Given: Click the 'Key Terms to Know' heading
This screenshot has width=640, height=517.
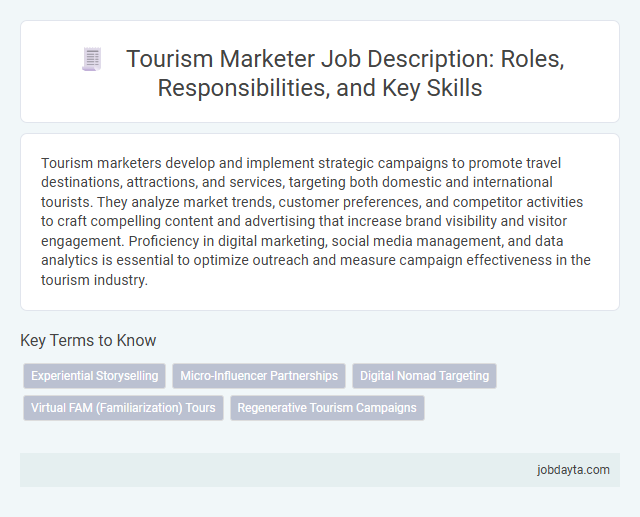Looking at the screenshot, I should [88, 340].
